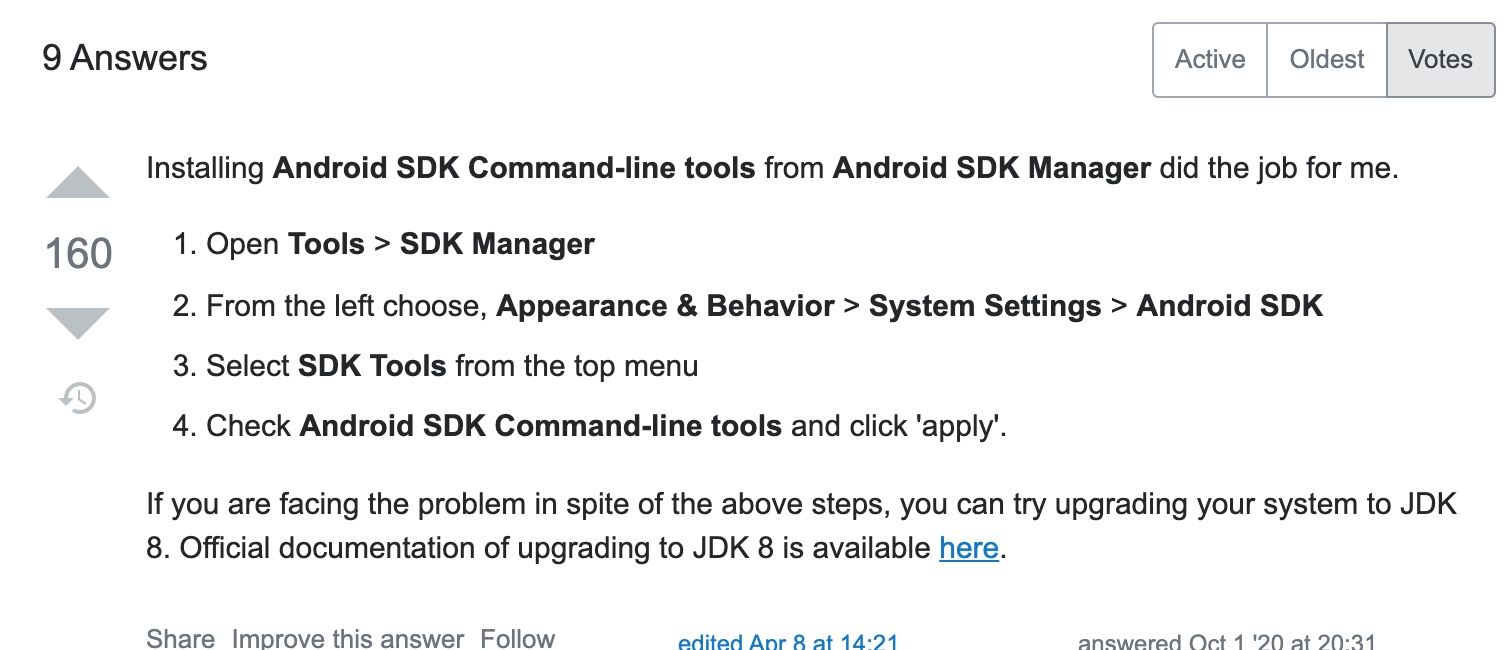The image size is (1512, 650).
Task: Click the '9 Answers' heading
Action: click(125, 58)
